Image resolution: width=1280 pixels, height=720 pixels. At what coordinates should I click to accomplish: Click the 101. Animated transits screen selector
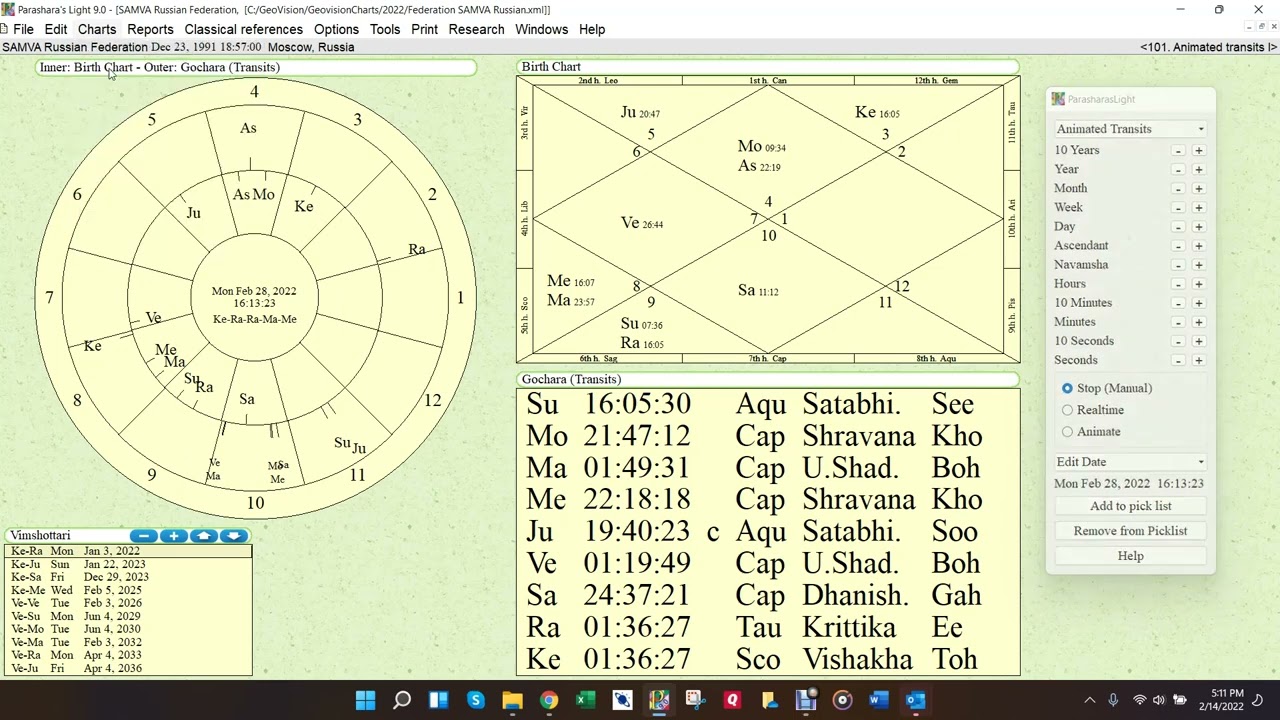click(x=1208, y=47)
